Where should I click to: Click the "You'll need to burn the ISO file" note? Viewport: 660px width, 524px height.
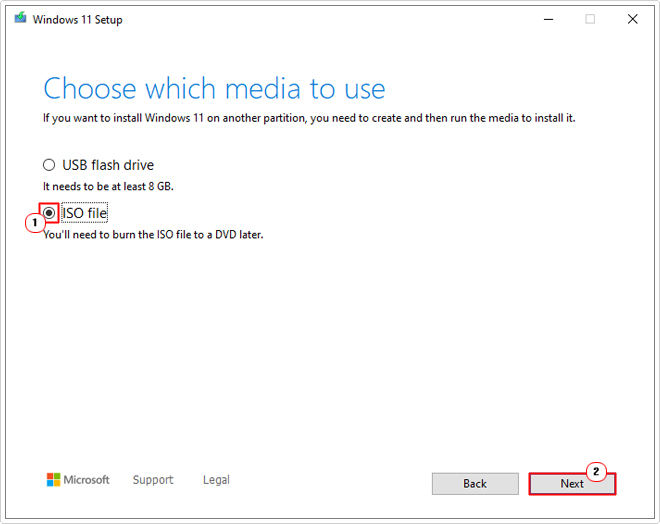(x=153, y=235)
